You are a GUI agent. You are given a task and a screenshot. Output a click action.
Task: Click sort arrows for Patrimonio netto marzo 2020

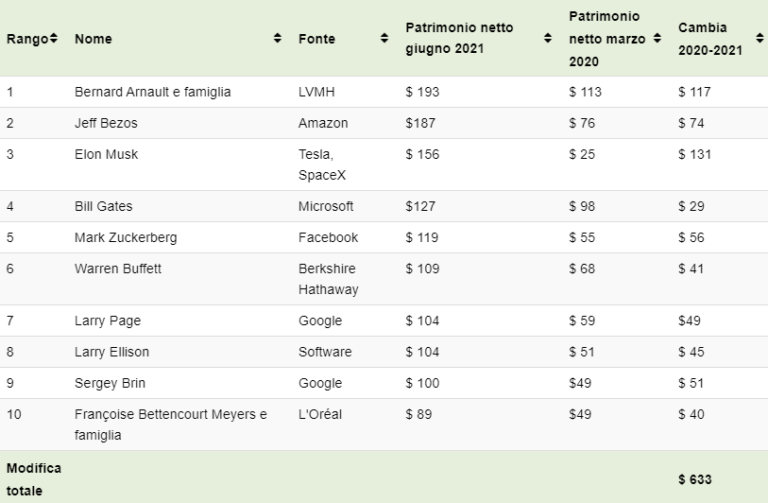(657, 38)
